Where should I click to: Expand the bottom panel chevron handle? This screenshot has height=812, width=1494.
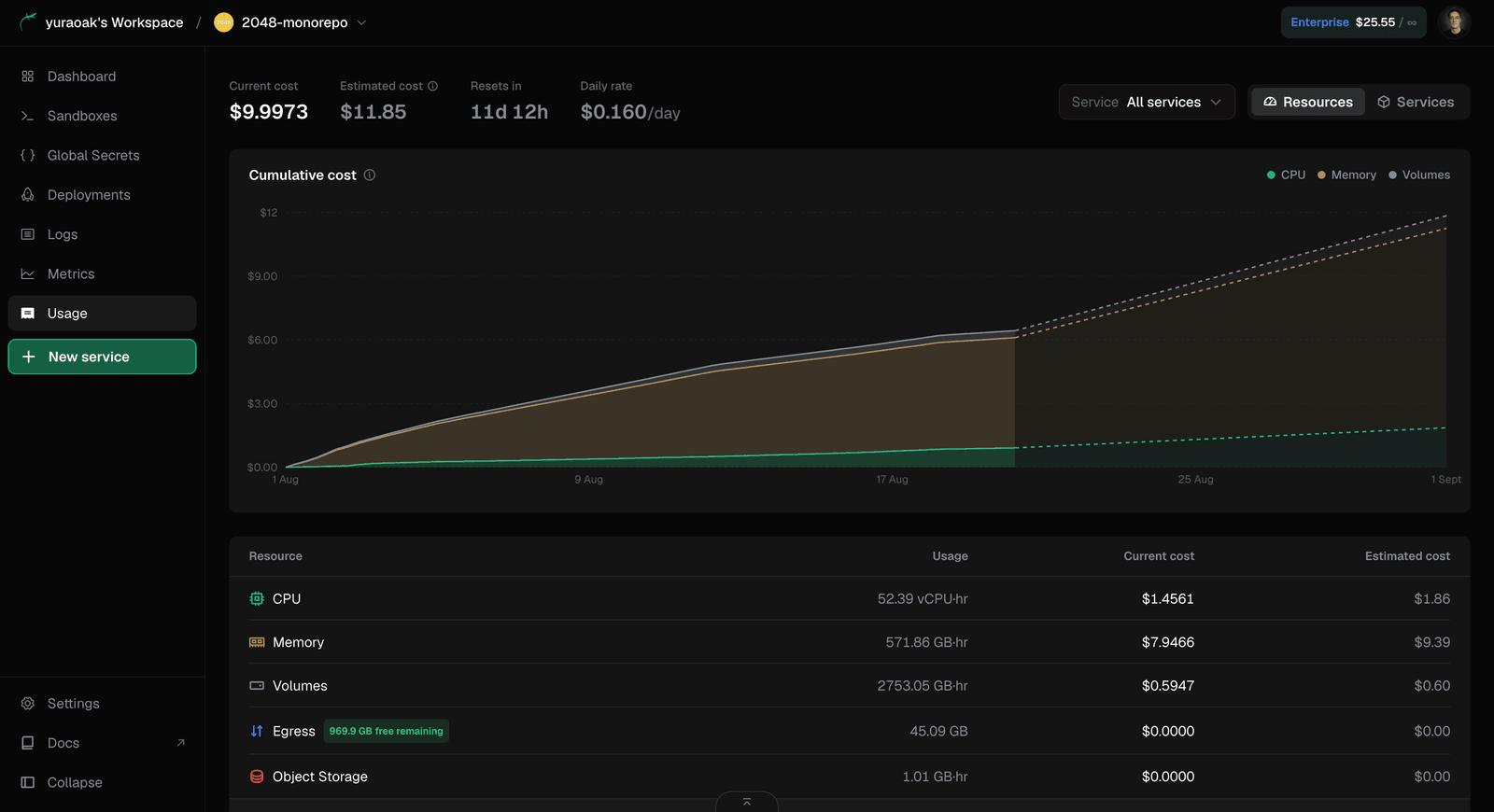pos(746,802)
